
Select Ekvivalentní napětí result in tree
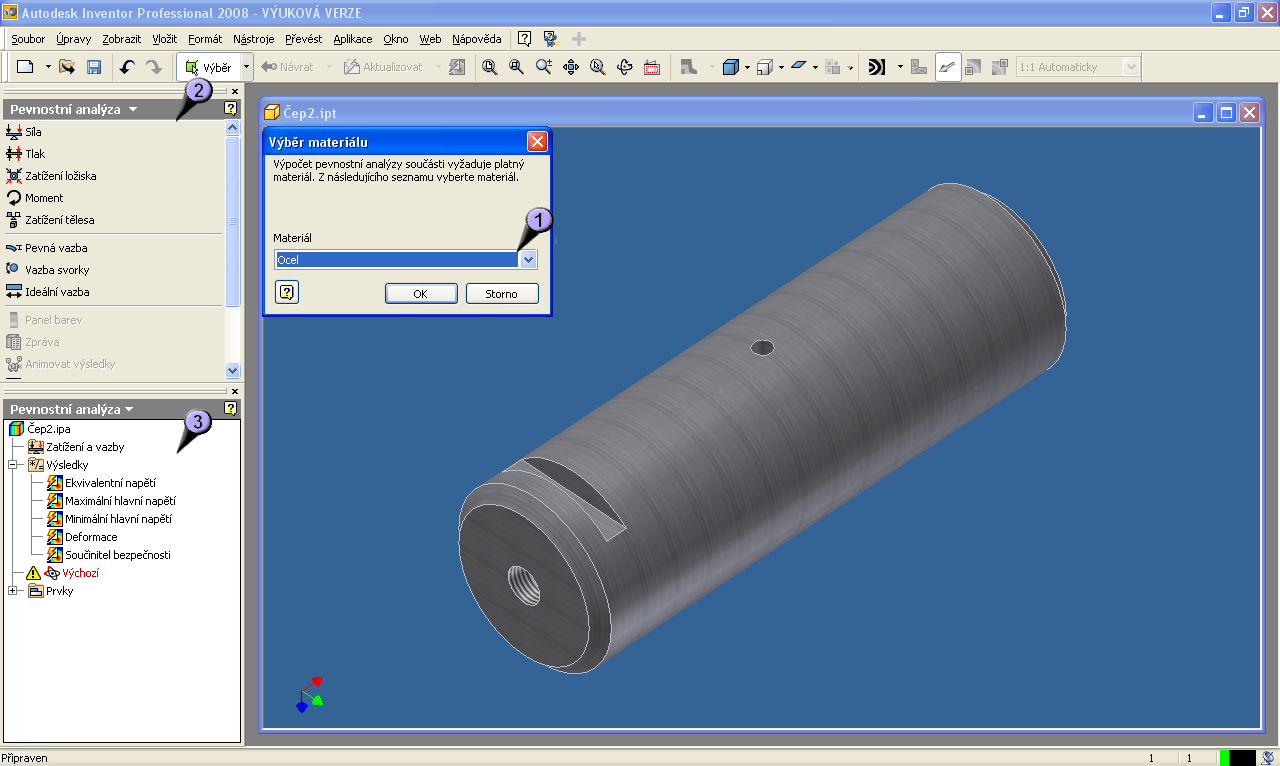click(109, 483)
